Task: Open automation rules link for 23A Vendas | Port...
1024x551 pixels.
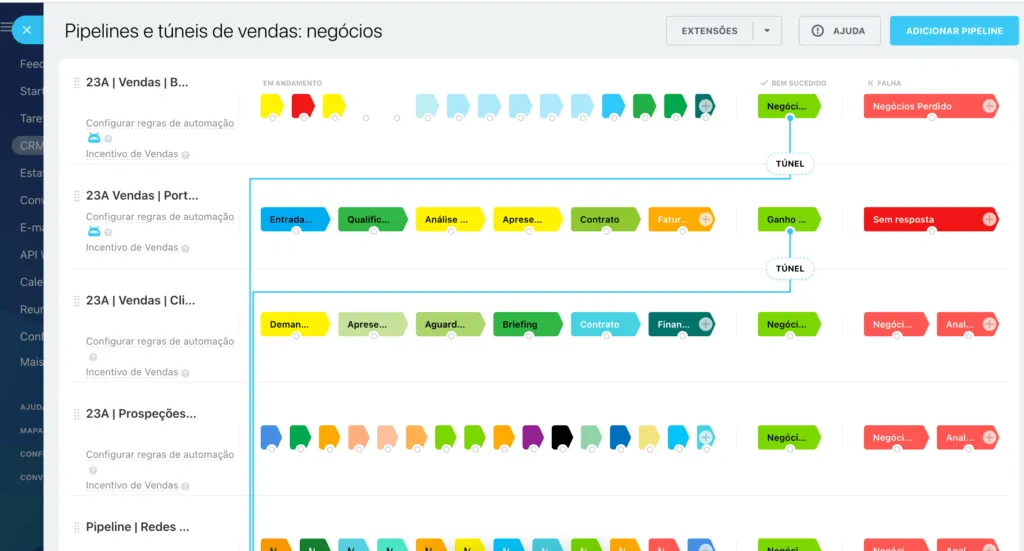Action: (x=160, y=216)
